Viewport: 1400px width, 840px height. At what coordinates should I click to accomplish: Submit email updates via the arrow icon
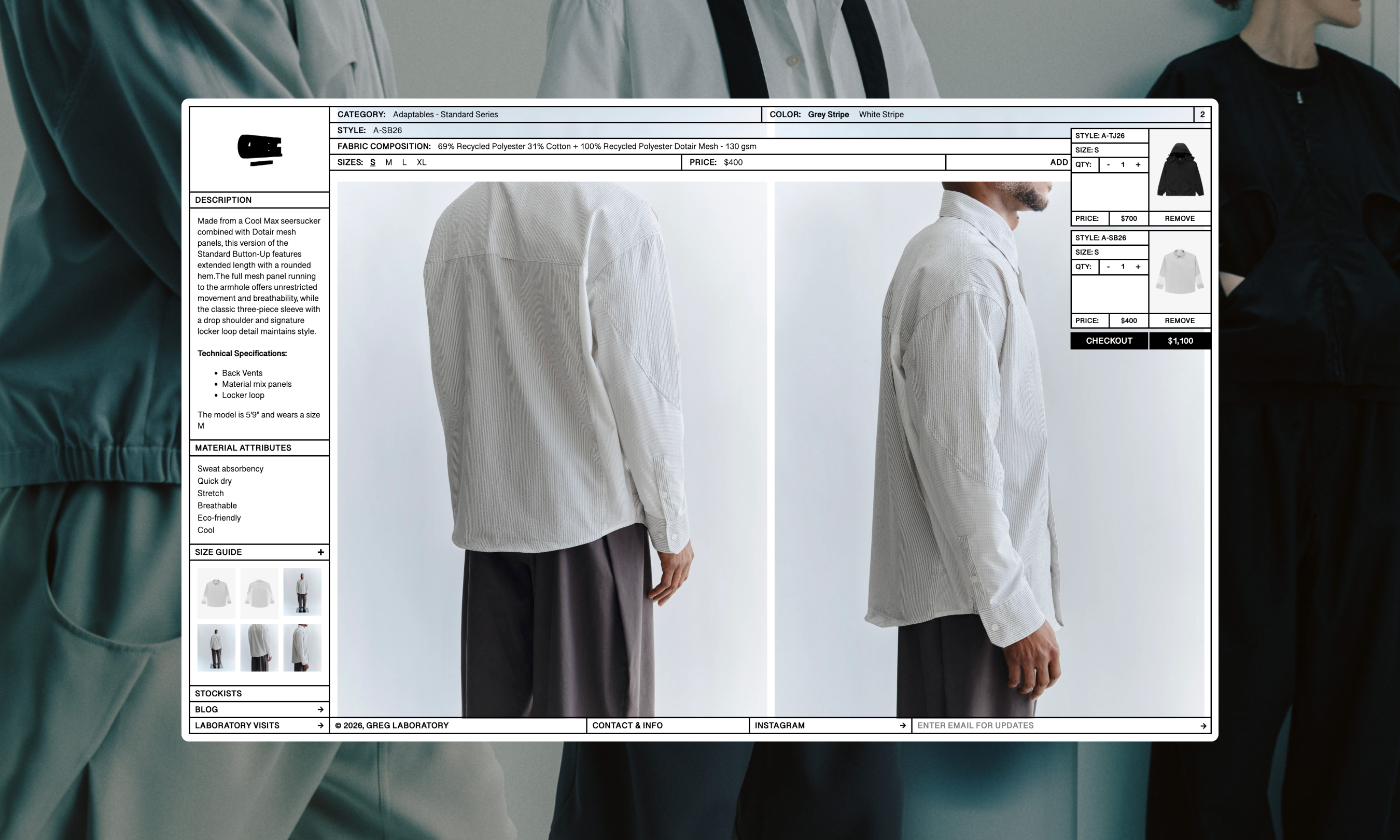pos(1200,725)
